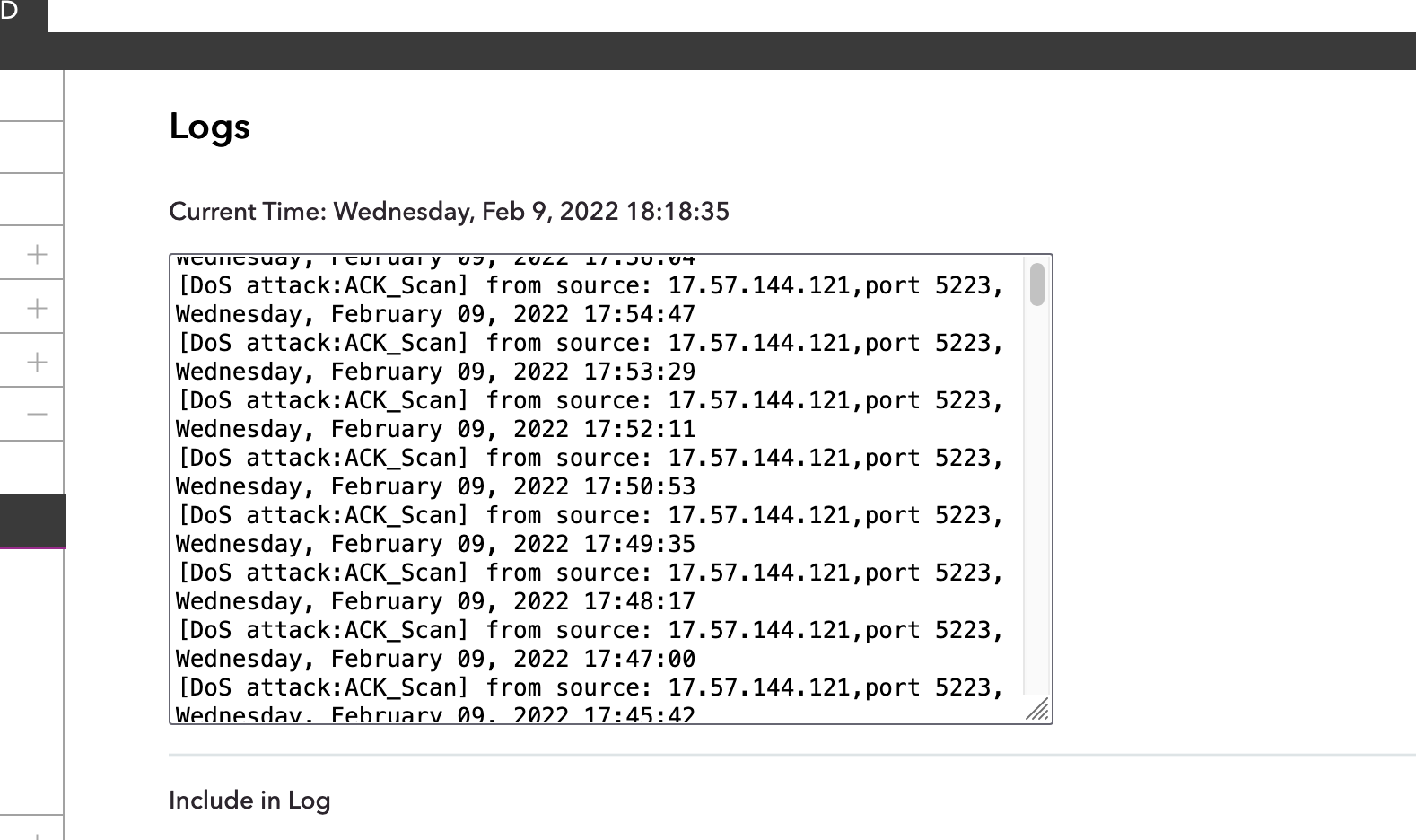This screenshot has width=1416, height=840.
Task: Expand the middle plus sidebar section
Action: click(37, 308)
